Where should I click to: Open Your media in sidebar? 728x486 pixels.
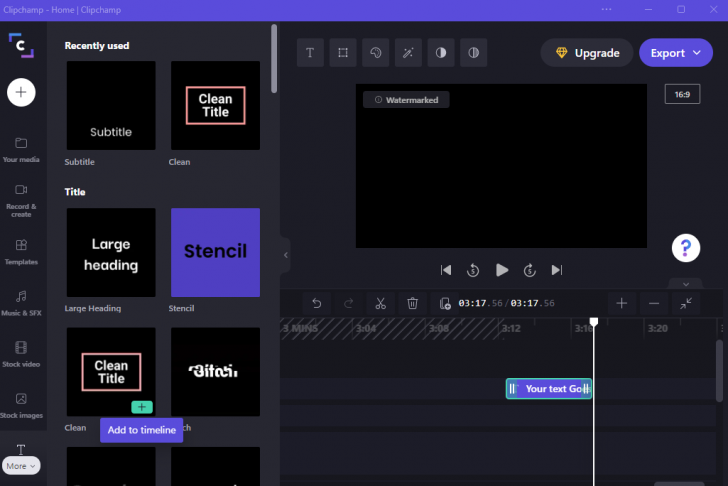coord(21,150)
